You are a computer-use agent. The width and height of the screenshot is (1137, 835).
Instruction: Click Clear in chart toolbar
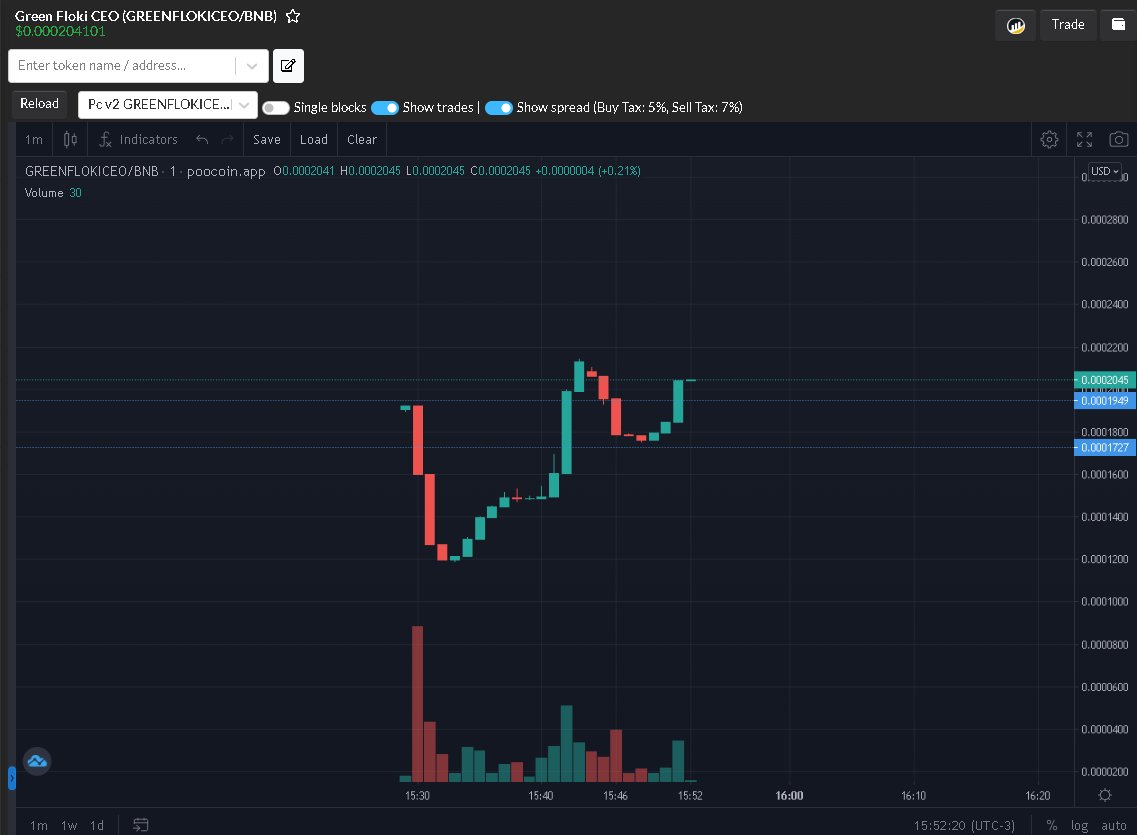362,139
